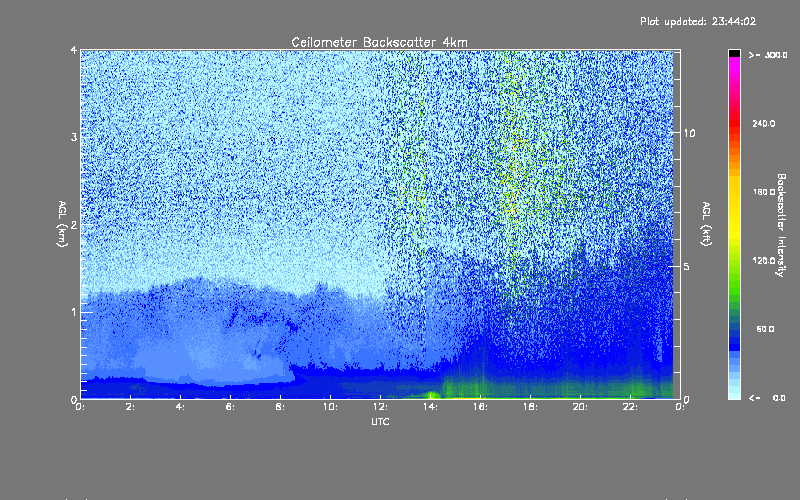Click the '12:' hour tick on the UTC axis
The image size is (800, 500).
click(x=380, y=407)
